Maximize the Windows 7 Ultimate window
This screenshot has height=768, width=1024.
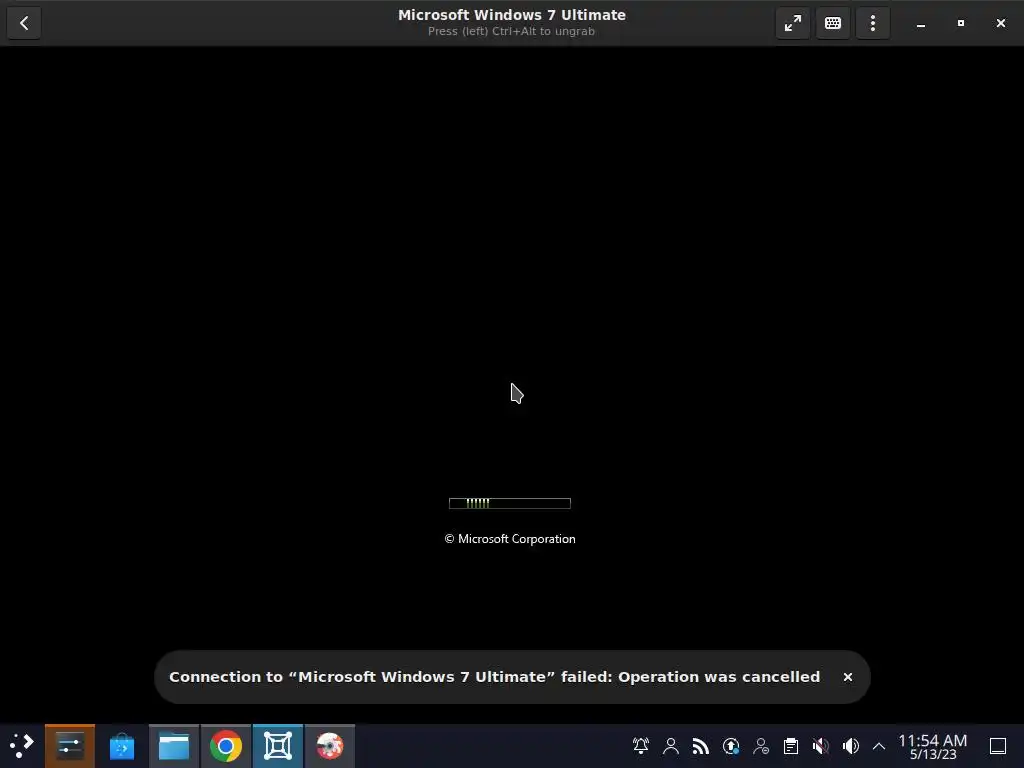961,24
